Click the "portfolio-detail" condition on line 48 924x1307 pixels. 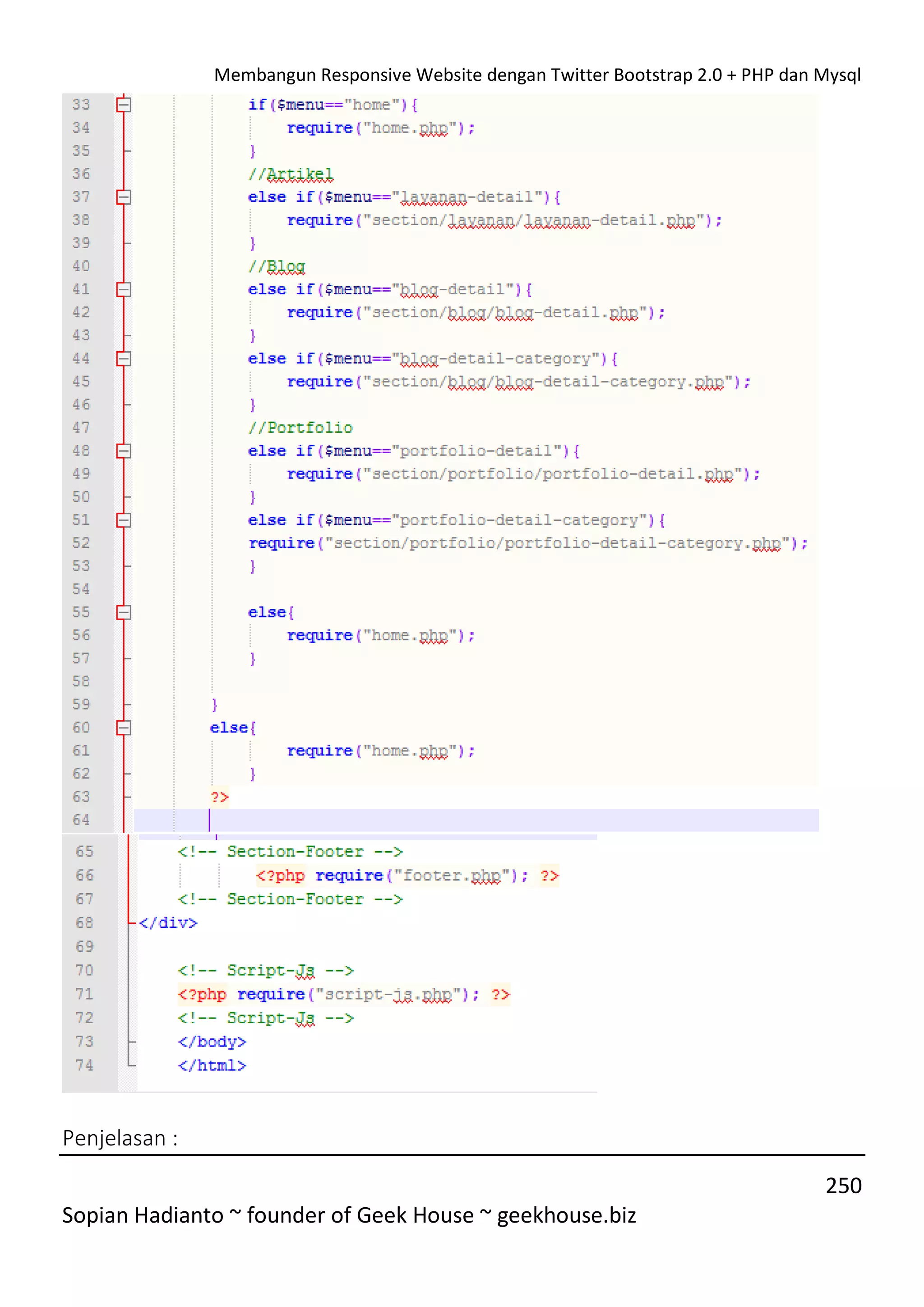[414, 451]
